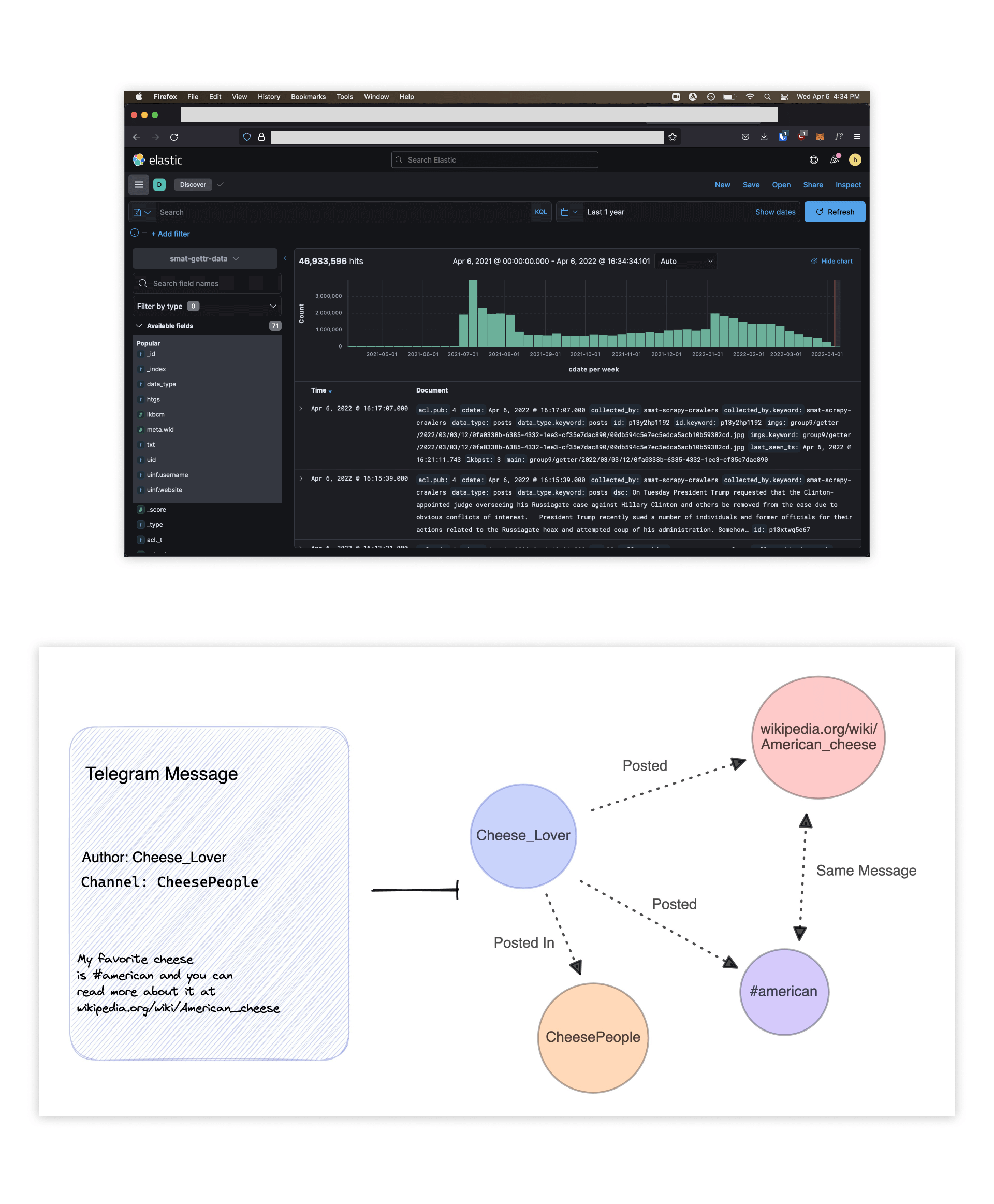Click Open saved search link
This screenshot has height=1204, width=994.
click(781, 185)
